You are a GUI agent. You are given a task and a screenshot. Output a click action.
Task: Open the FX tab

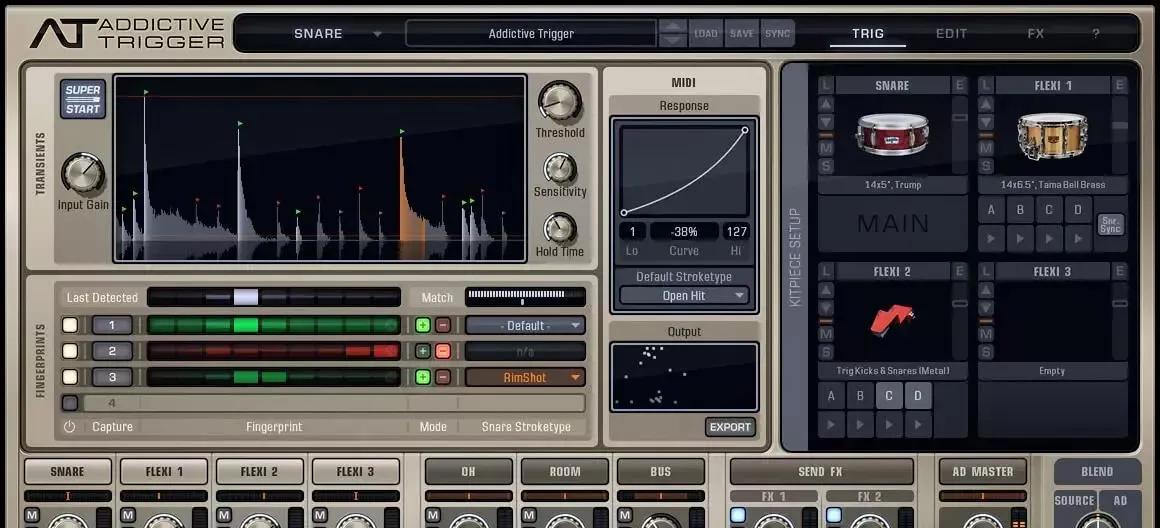click(1035, 33)
